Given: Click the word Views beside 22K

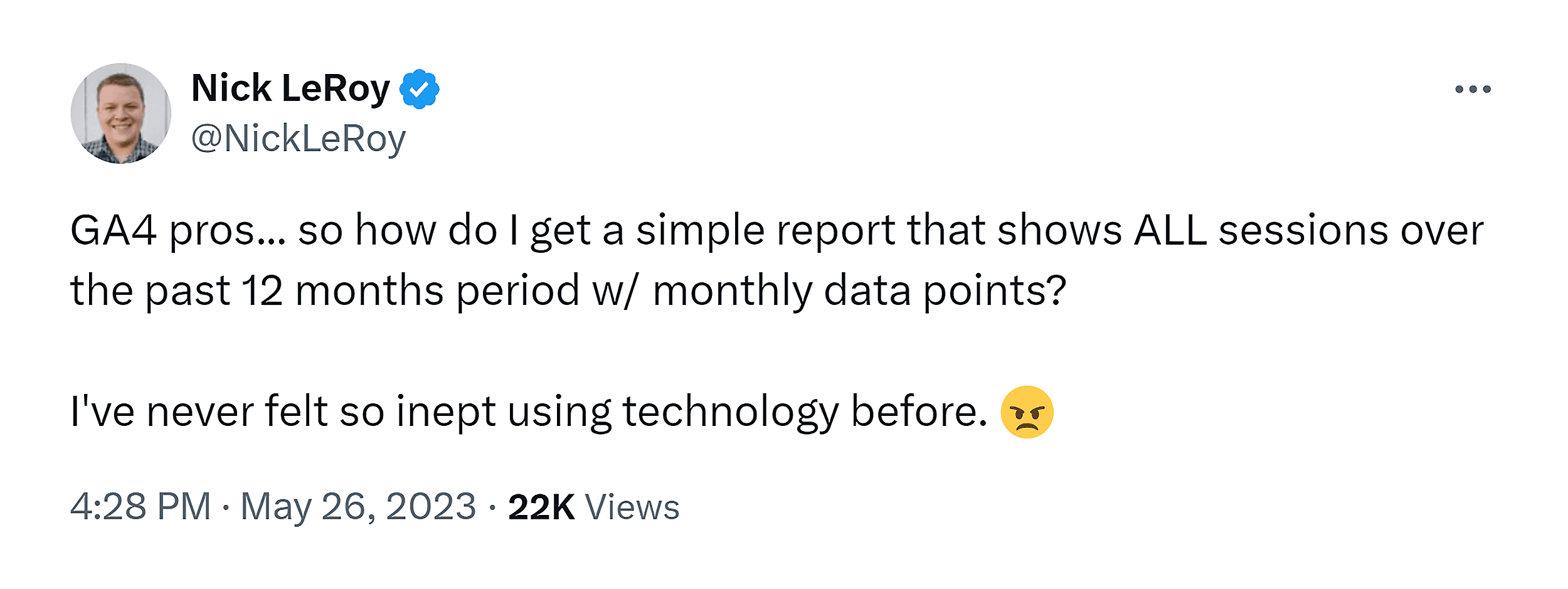Looking at the screenshot, I should [632, 507].
